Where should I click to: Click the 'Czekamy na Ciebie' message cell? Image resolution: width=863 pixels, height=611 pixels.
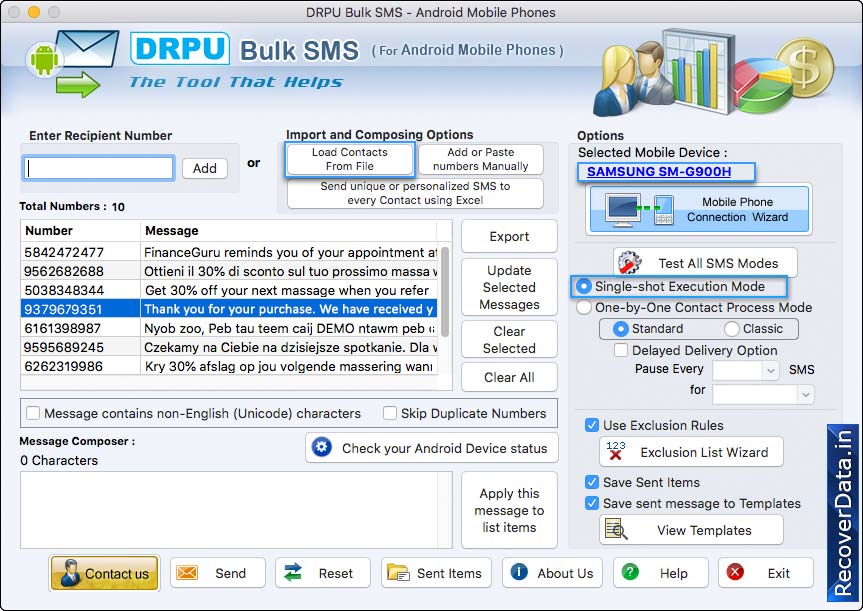pyautogui.click(x=290, y=347)
